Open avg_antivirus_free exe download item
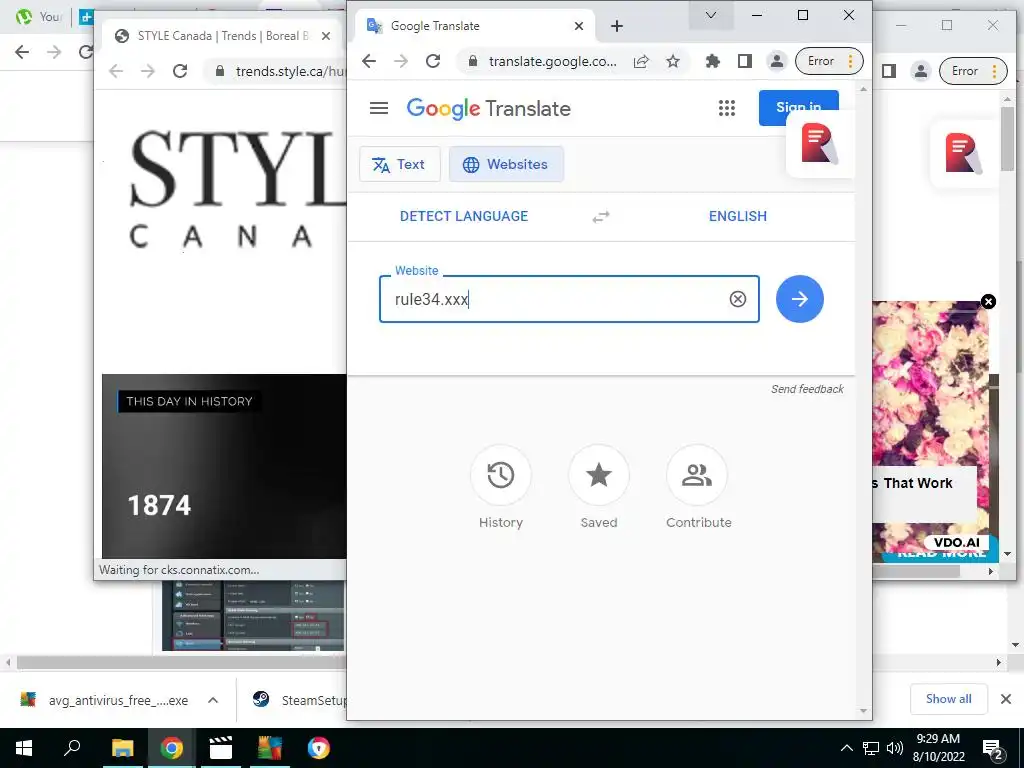Image resolution: width=1024 pixels, height=768 pixels. click(x=104, y=700)
